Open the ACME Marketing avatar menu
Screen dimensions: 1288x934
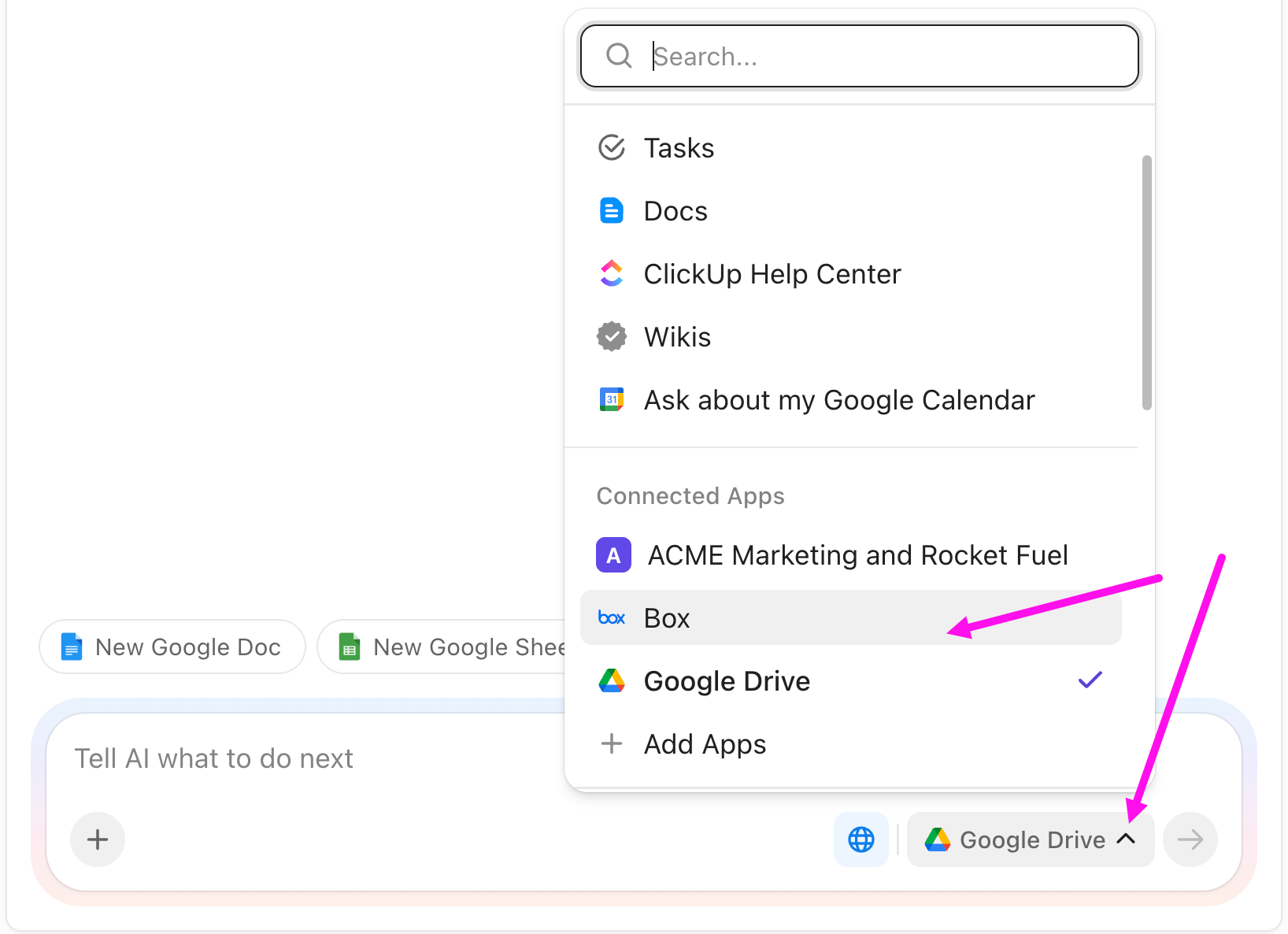click(x=613, y=554)
